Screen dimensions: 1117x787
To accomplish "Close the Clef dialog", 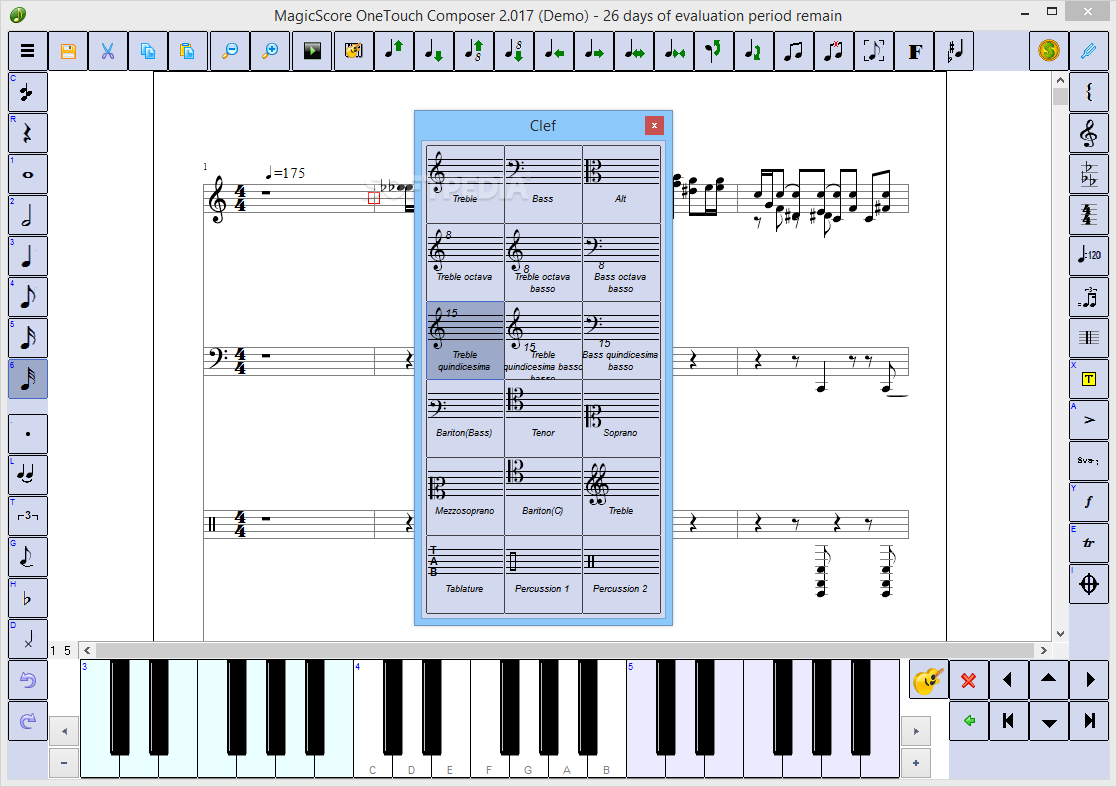I will click(x=654, y=125).
